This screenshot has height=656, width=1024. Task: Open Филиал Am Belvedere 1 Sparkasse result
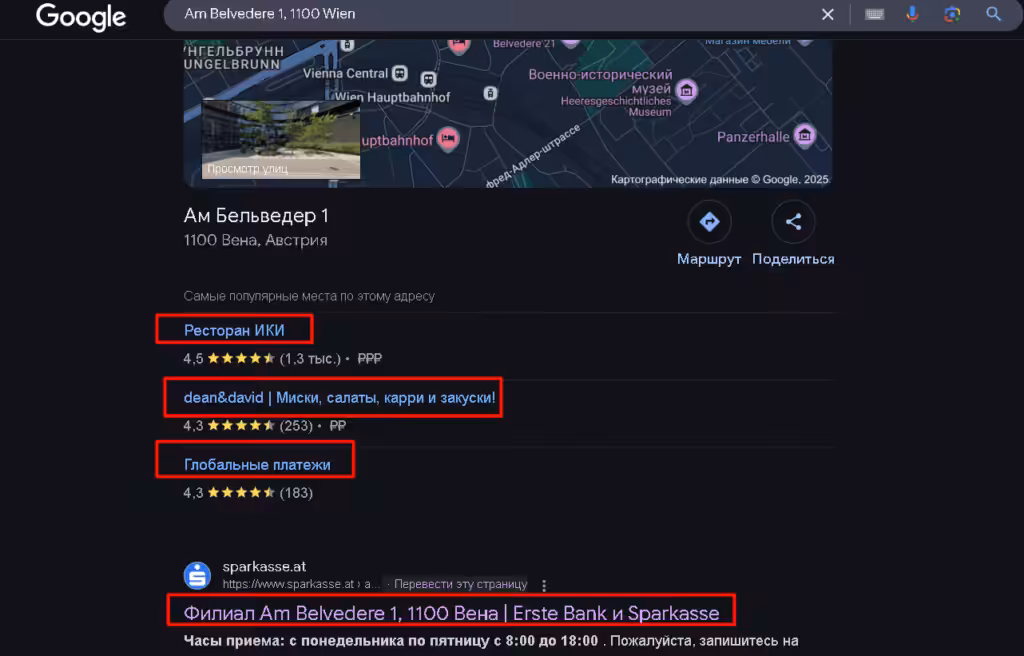click(451, 614)
